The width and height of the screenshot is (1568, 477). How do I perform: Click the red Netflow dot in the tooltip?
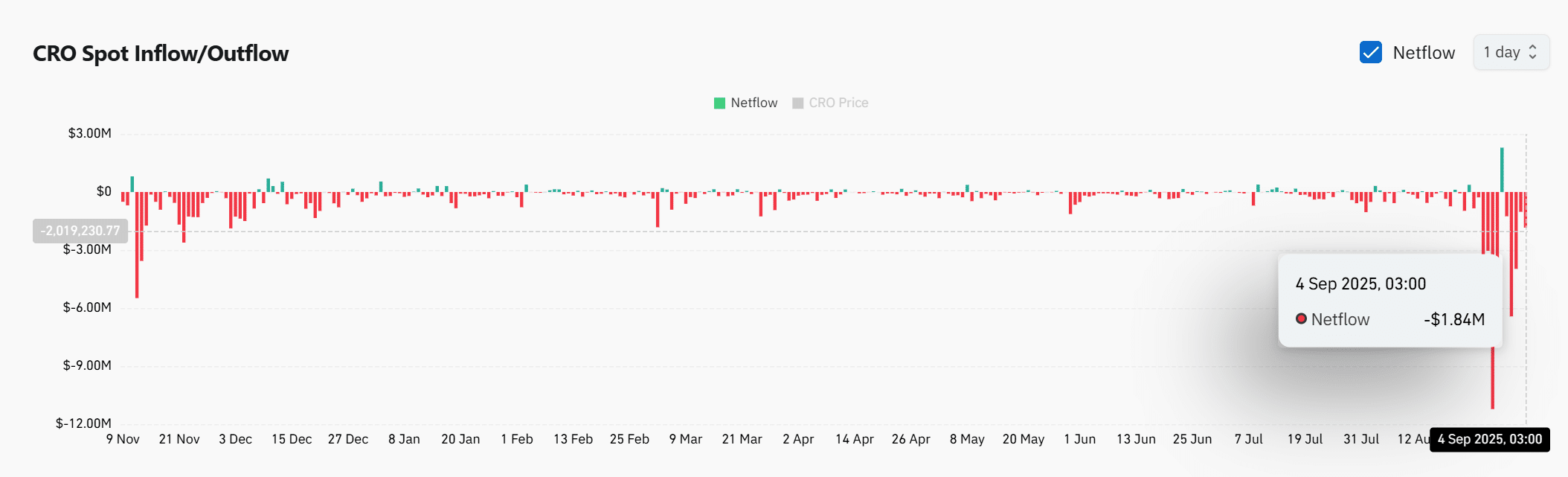[x=1301, y=319]
